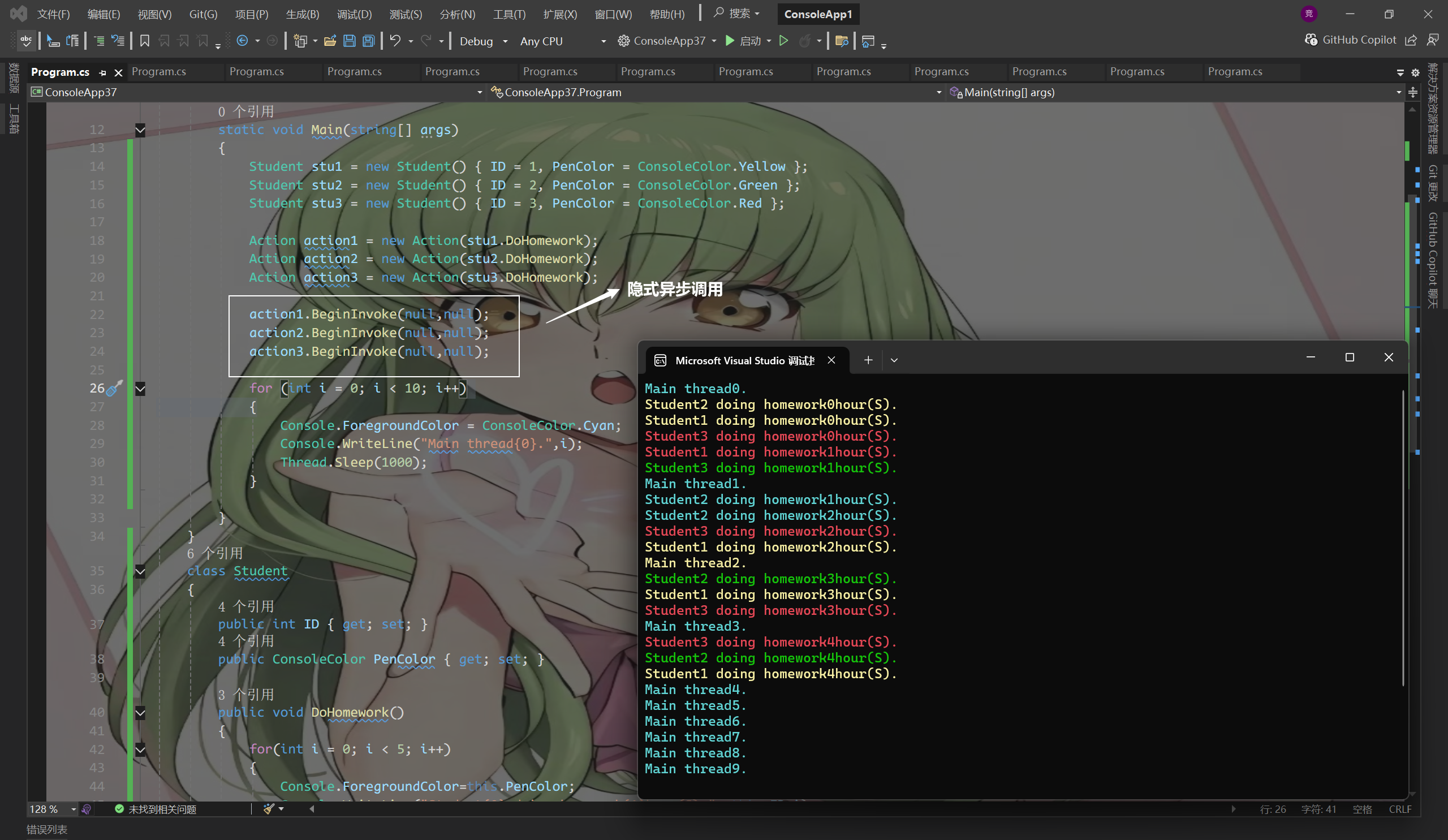Click the CRLF line ending indicator
Viewport: 1448px width, 840px height.
coord(1400,809)
